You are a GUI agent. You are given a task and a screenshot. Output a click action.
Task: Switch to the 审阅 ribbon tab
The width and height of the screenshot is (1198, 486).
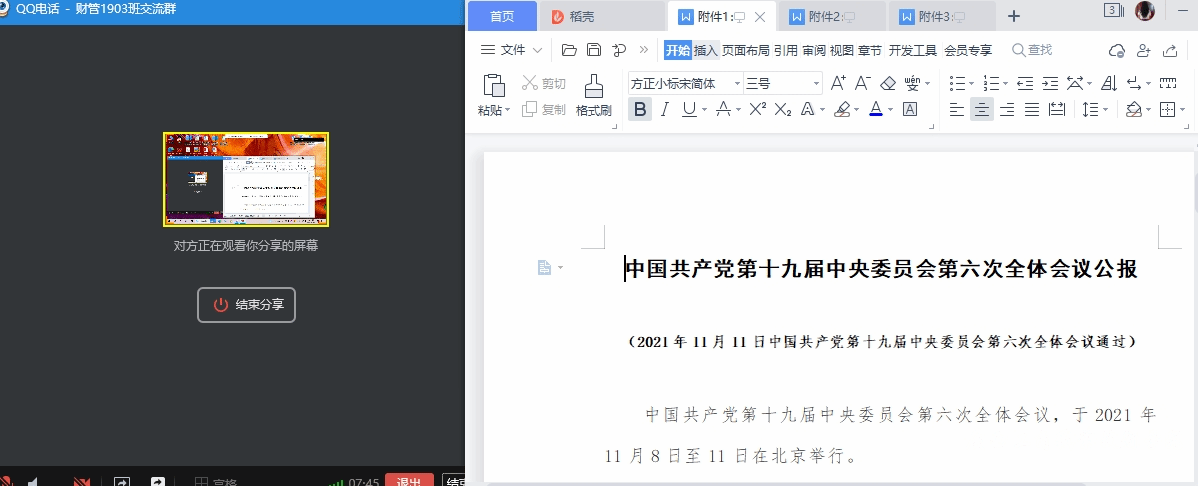(814, 50)
